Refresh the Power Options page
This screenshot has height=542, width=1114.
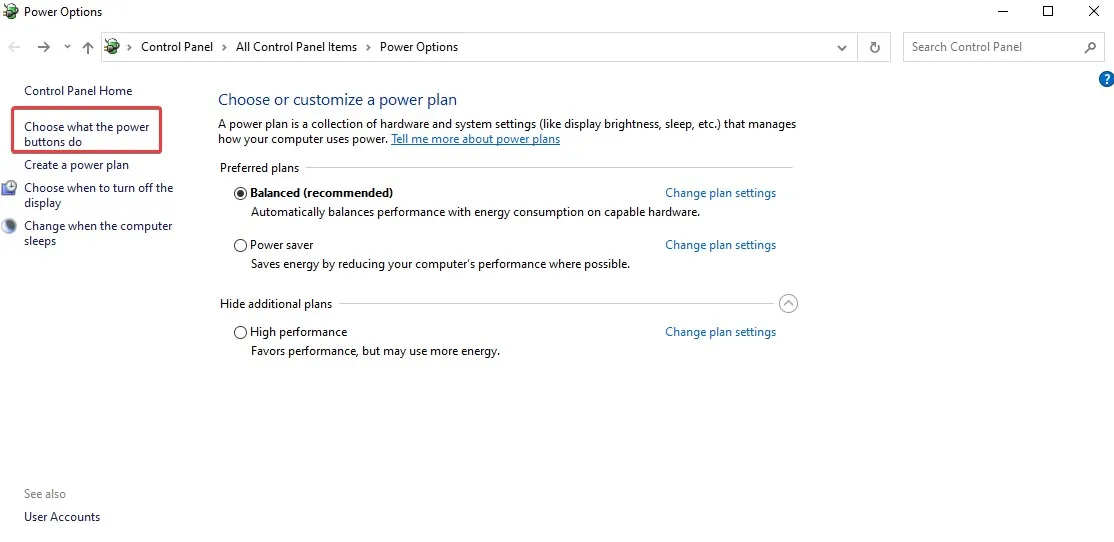875,47
